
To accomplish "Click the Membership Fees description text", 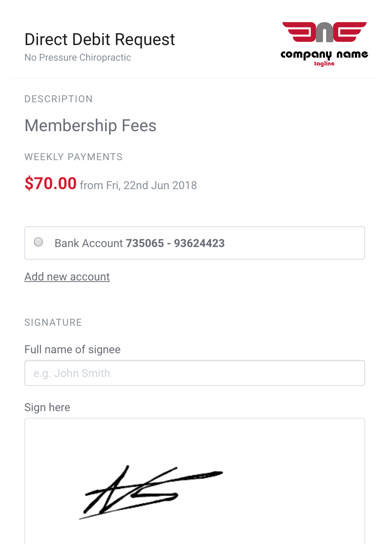I will click(x=91, y=126).
